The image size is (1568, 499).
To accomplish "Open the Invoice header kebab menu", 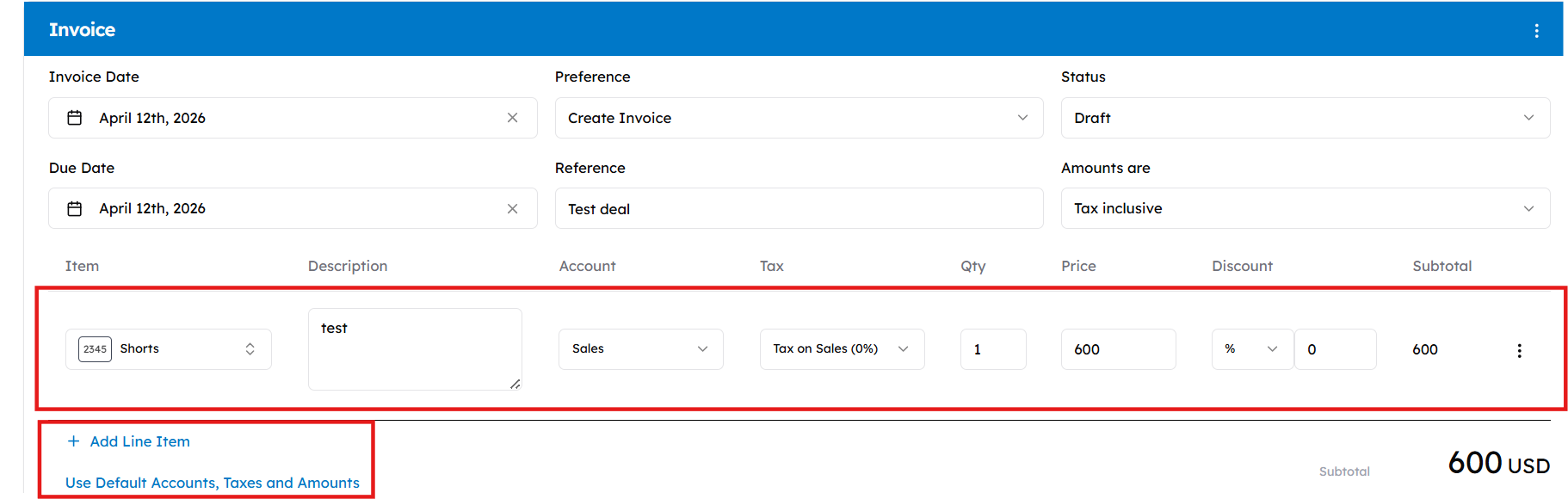I will pos(1536,31).
